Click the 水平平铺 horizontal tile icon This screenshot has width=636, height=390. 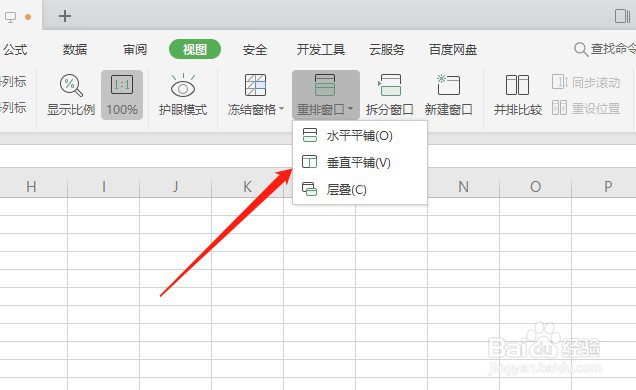309,135
